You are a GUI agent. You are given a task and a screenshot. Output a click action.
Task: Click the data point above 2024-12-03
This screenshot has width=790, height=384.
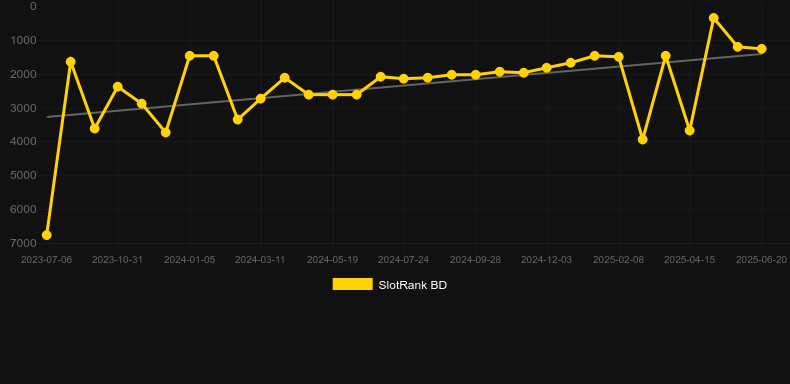pyautogui.click(x=547, y=68)
